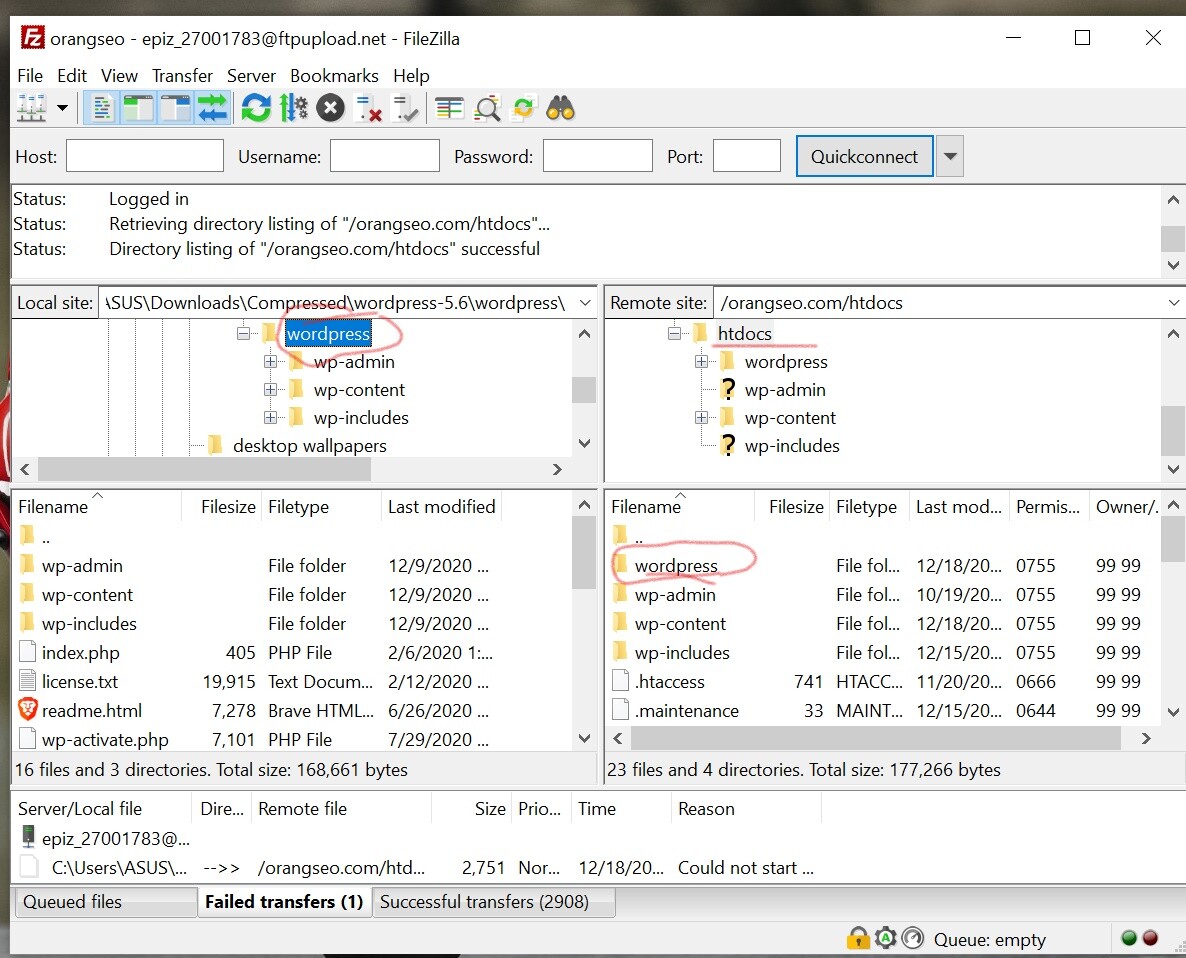Sort local files by Last modified column
This screenshot has height=958, width=1186.
point(442,507)
